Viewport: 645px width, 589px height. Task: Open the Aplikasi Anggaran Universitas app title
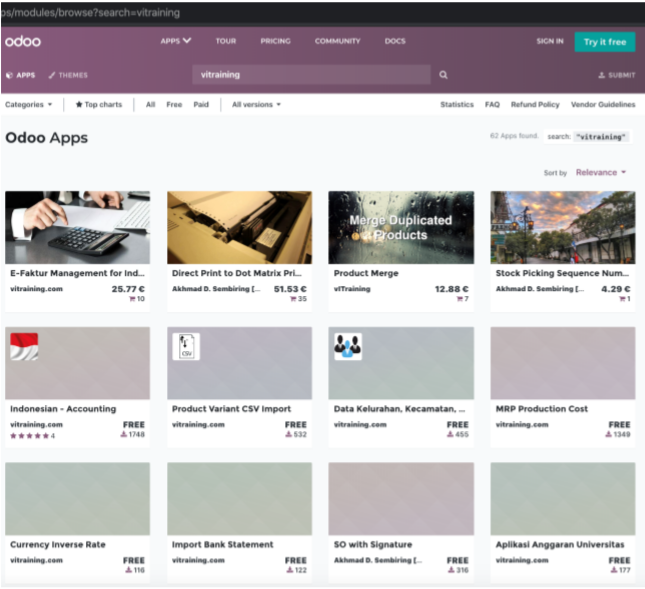560,545
